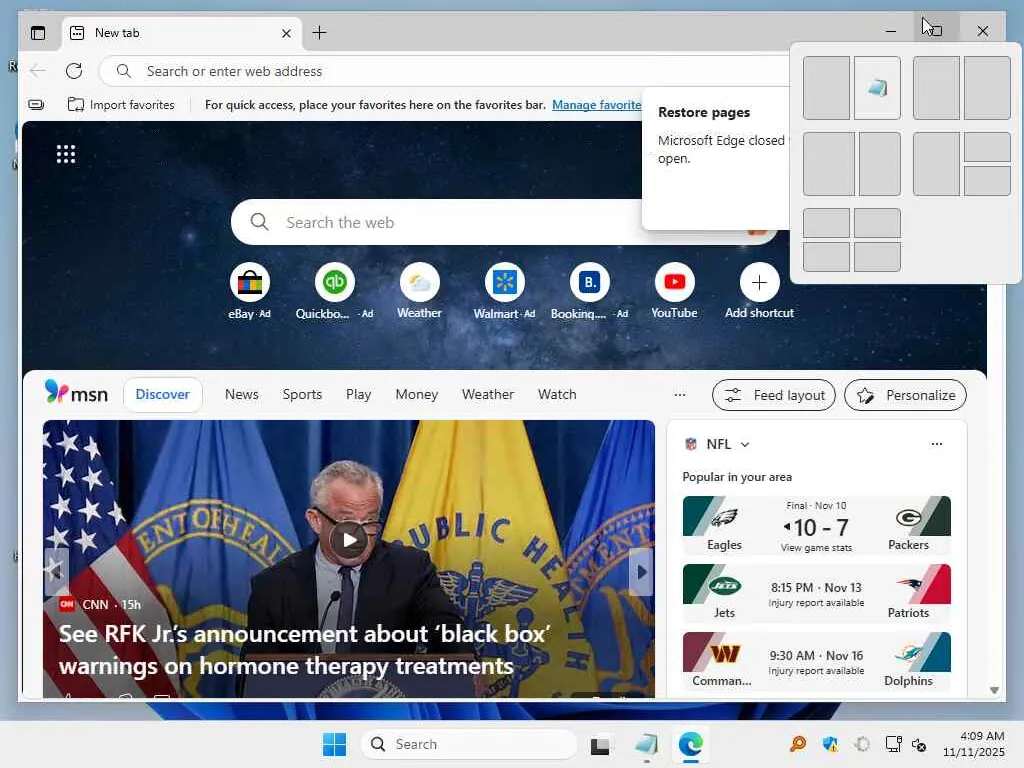
Task: Expand more MSN navigation options ellipsis
Action: click(x=680, y=394)
